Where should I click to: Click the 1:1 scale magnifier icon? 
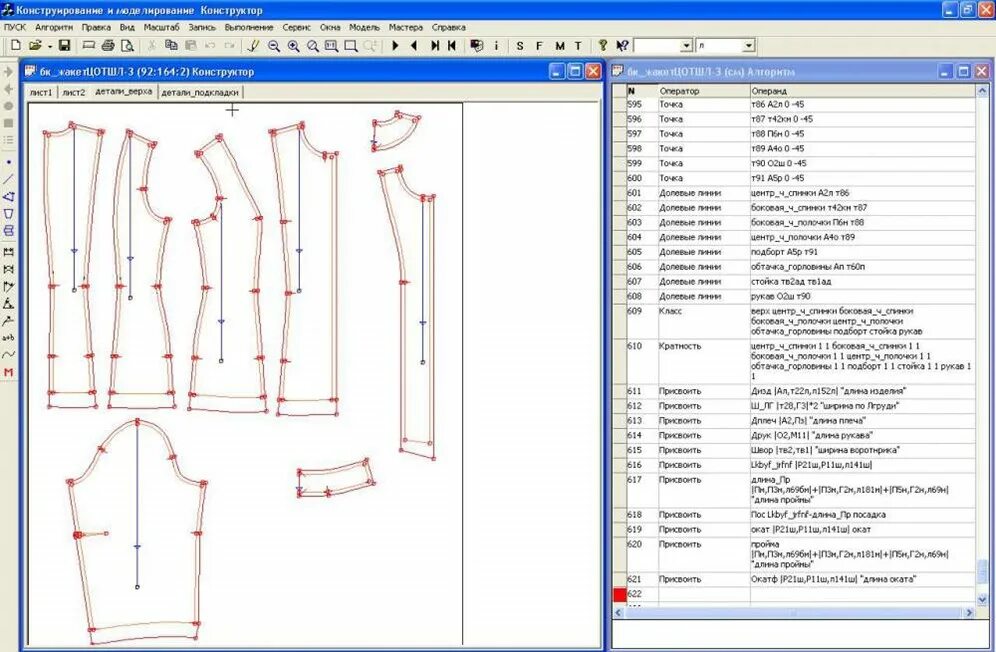[x=331, y=46]
